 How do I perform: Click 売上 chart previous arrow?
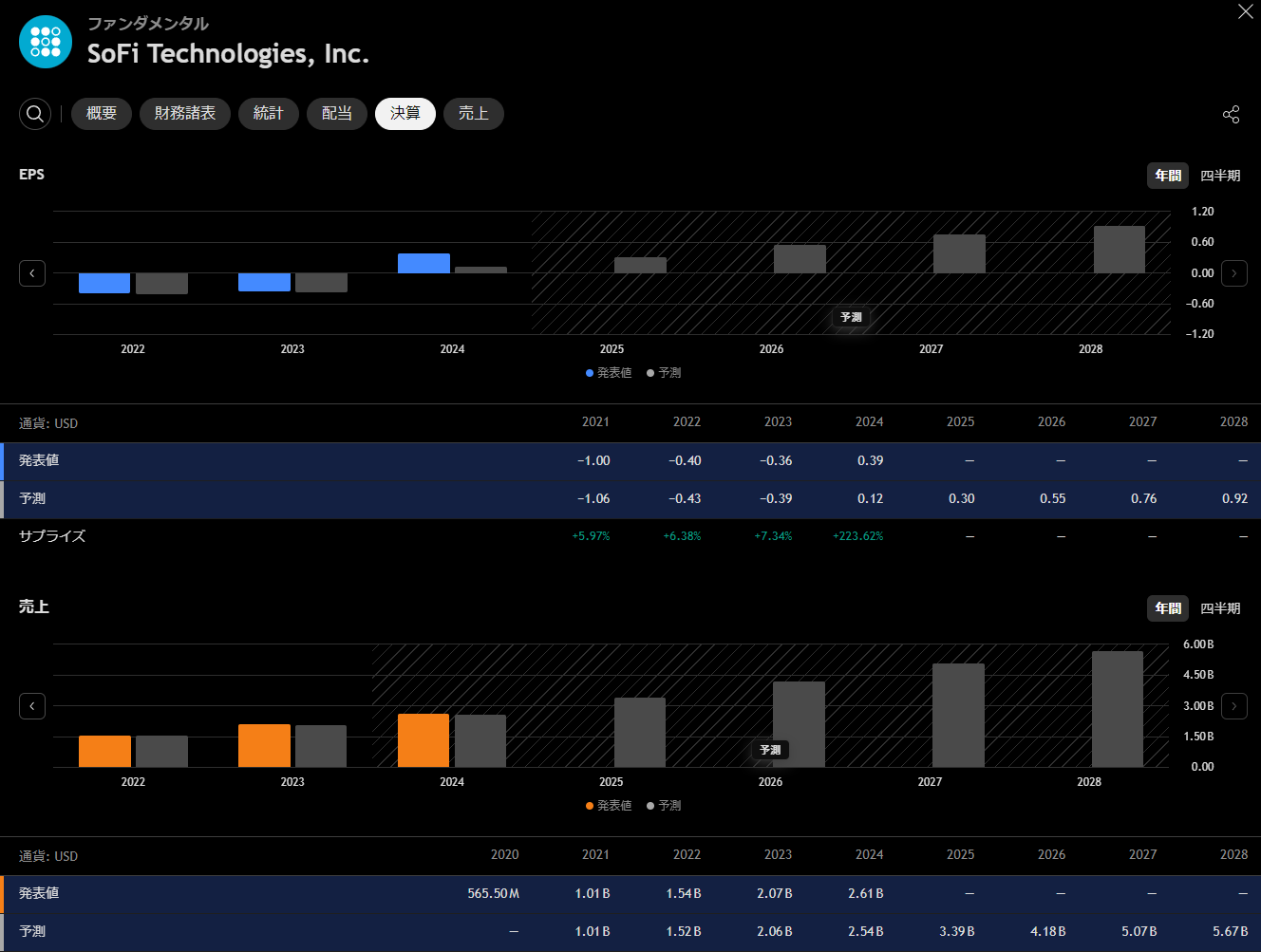[32, 706]
